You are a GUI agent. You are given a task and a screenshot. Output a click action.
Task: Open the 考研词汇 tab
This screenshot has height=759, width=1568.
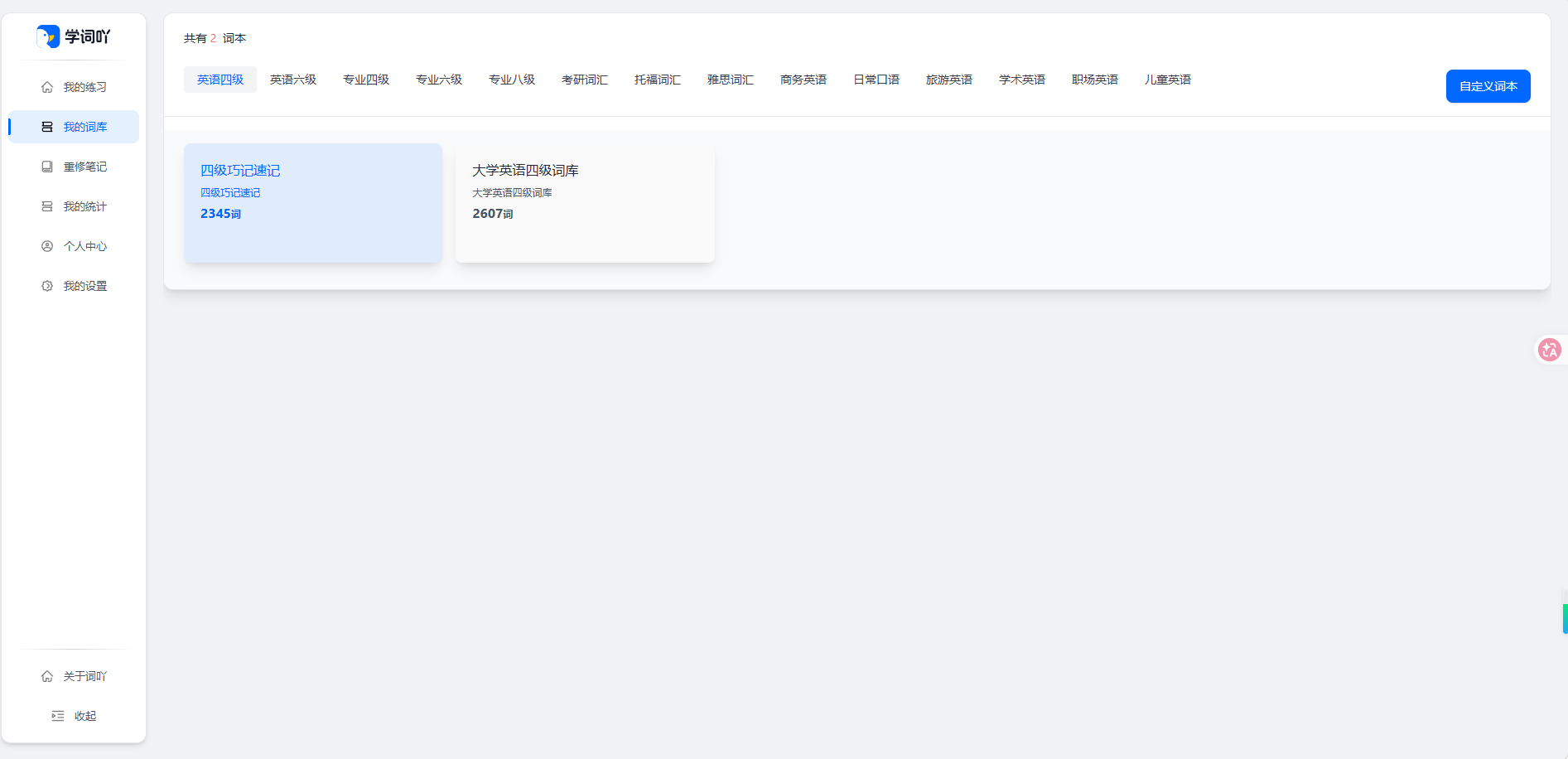tap(585, 80)
